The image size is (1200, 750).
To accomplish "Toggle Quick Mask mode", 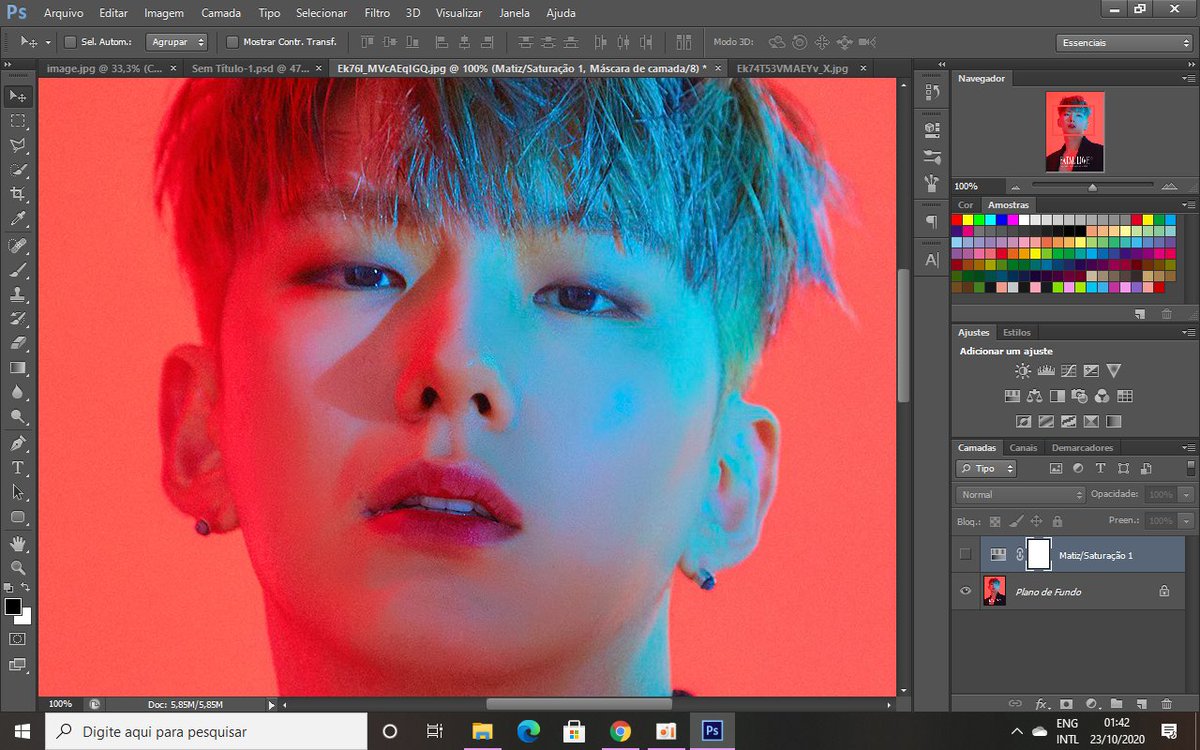I will point(18,638).
